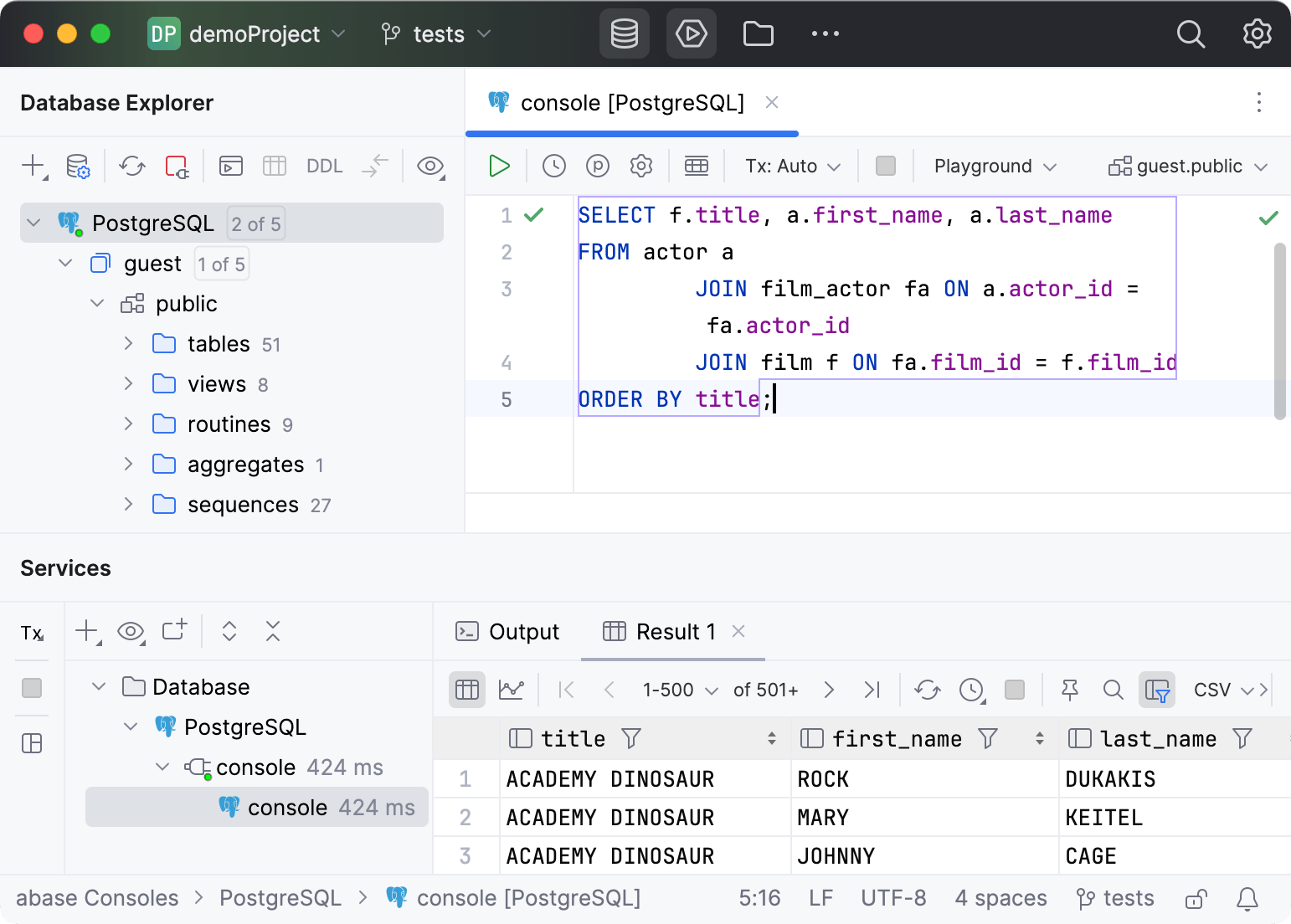Image resolution: width=1291 pixels, height=924 pixels.
Task: Click the editor vertical scrollbar
Action: (x=1279, y=331)
